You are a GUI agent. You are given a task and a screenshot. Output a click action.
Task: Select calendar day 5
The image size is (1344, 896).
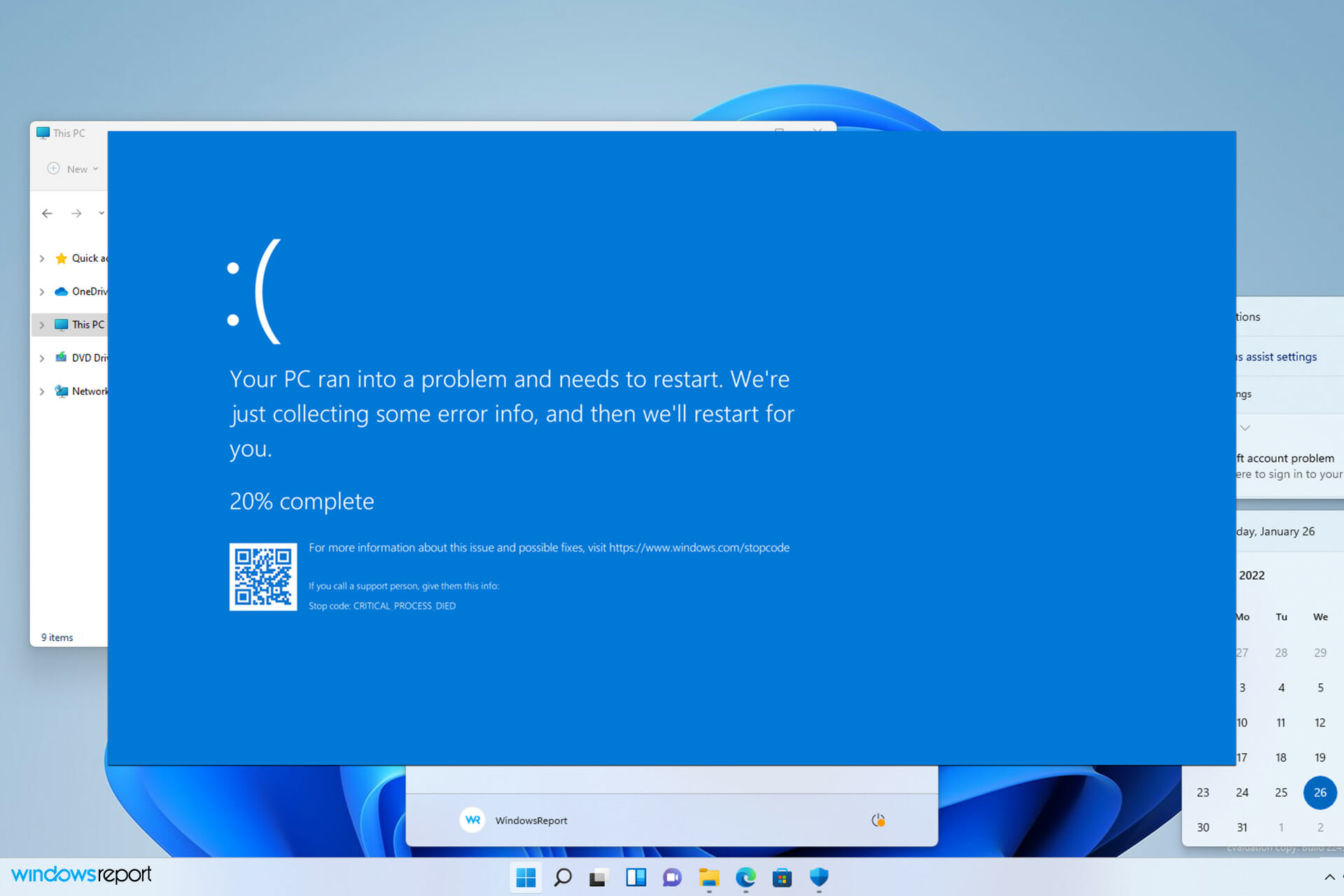coord(1320,687)
